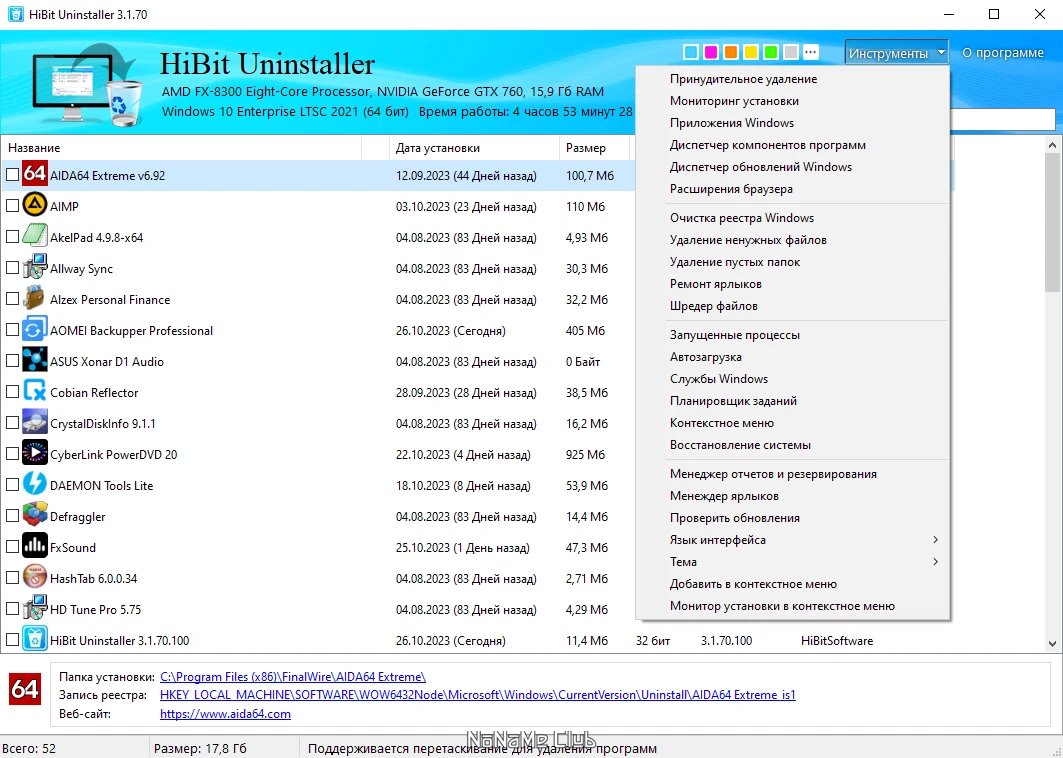Screen dimensions: 1063x758
Task: Click the DAEMON Tools Lite icon
Action: click(x=35, y=485)
